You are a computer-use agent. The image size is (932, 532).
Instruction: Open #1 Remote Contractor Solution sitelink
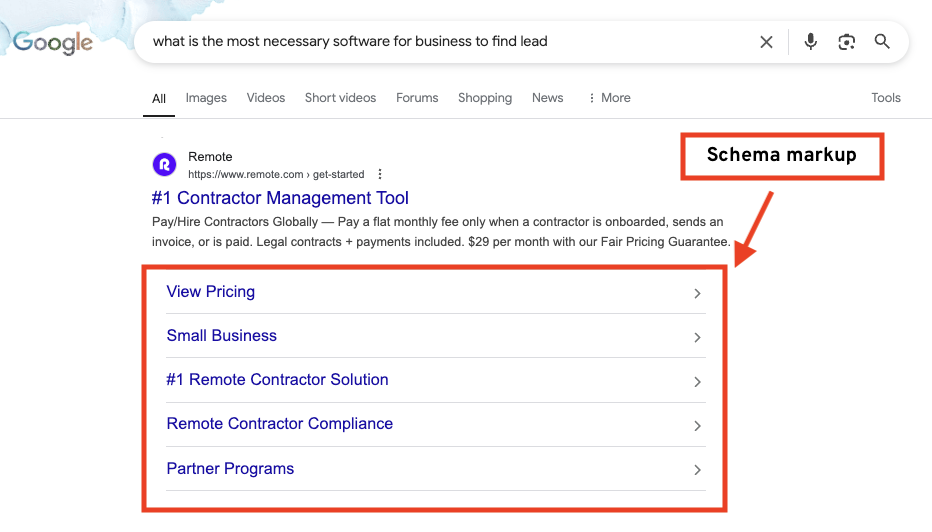tap(278, 380)
